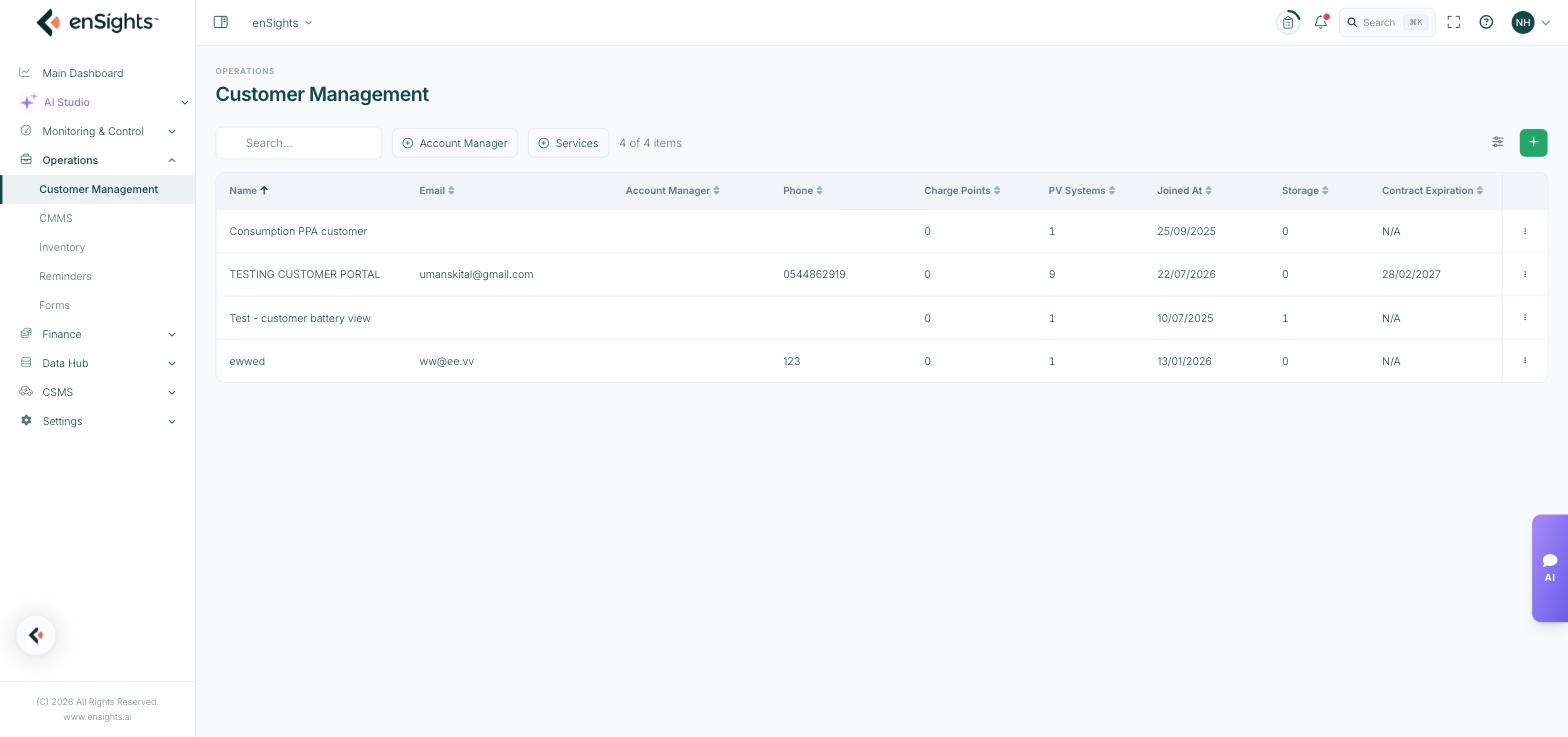The height and width of the screenshot is (737, 1568).
Task: Open the help question mark icon
Action: coord(1486,22)
